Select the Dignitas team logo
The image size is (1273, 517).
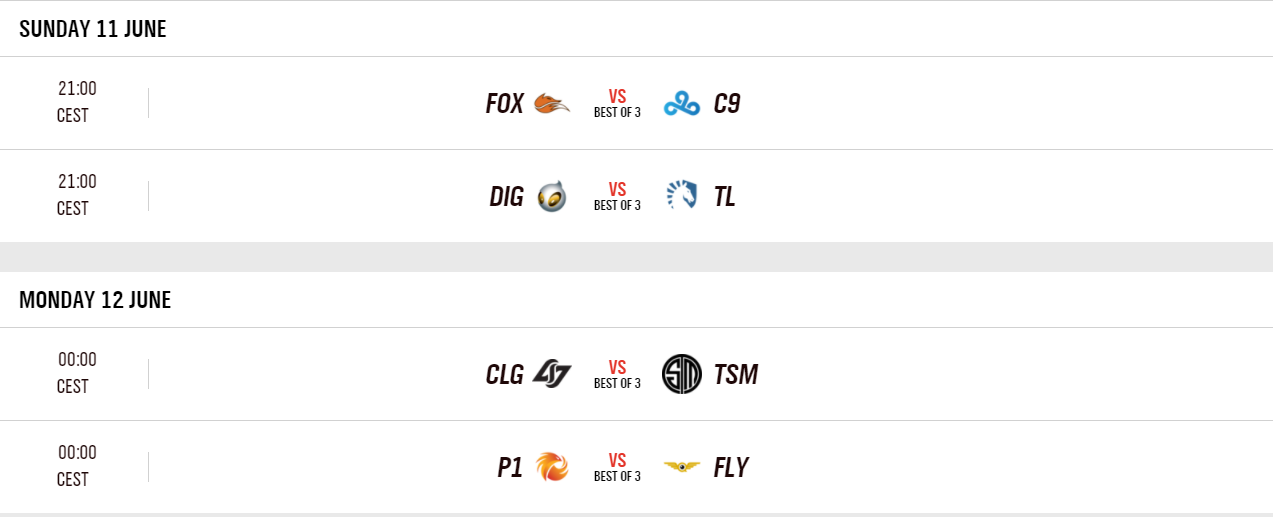click(x=552, y=197)
